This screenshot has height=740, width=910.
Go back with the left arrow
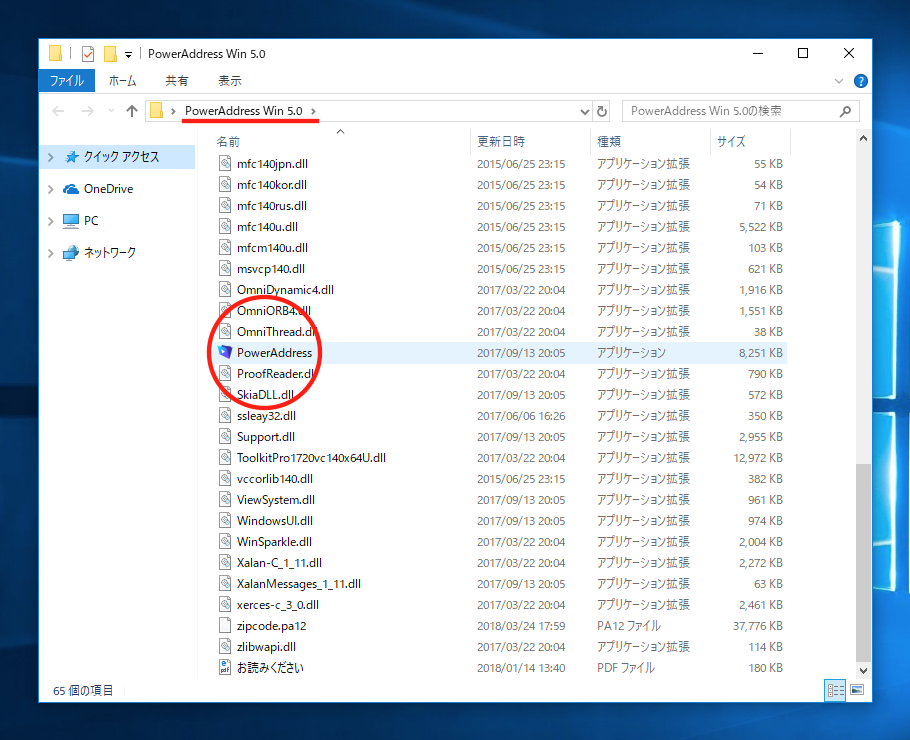[58, 111]
